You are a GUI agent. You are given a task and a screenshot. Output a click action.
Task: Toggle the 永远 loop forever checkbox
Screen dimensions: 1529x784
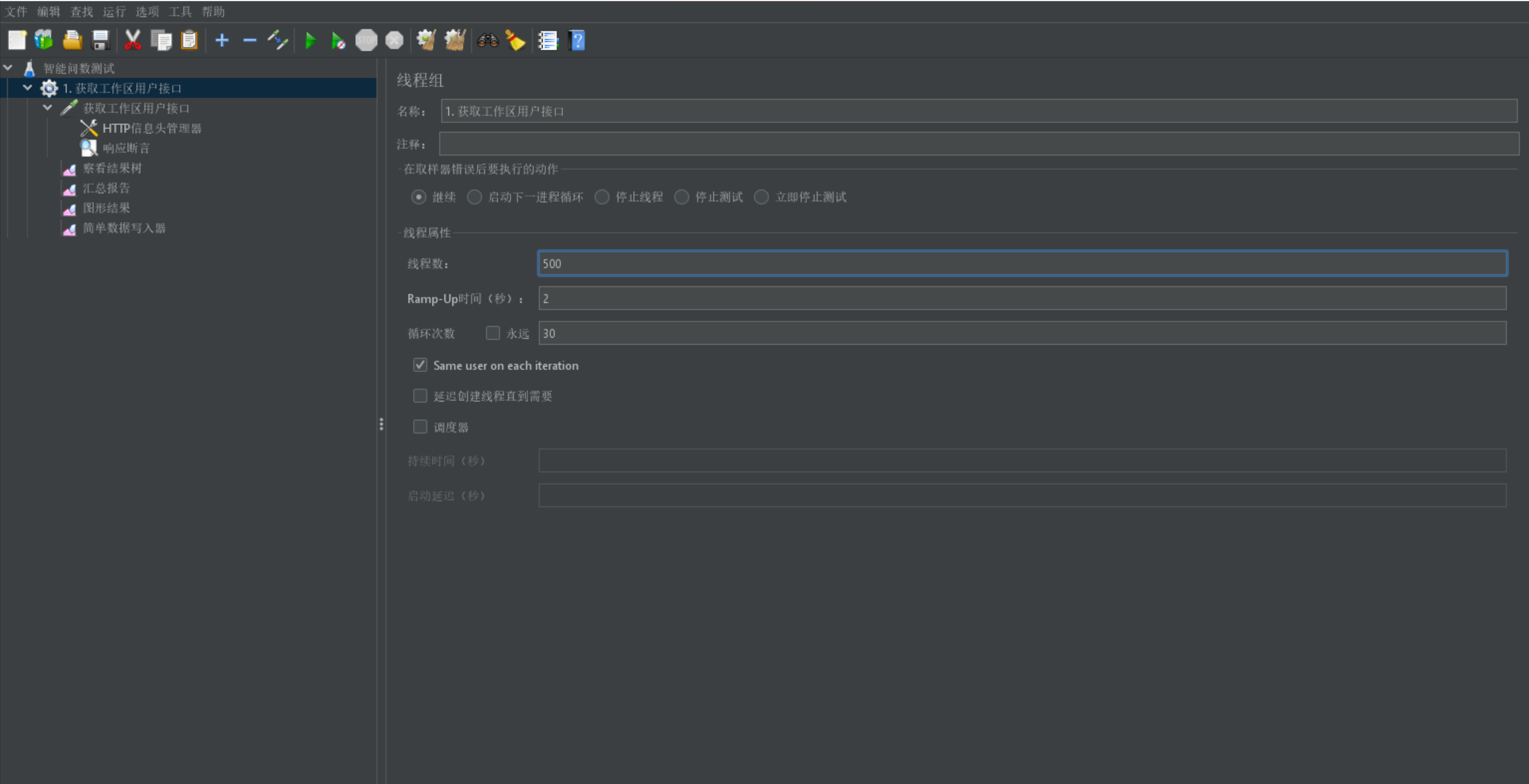(x=493, y=333)
